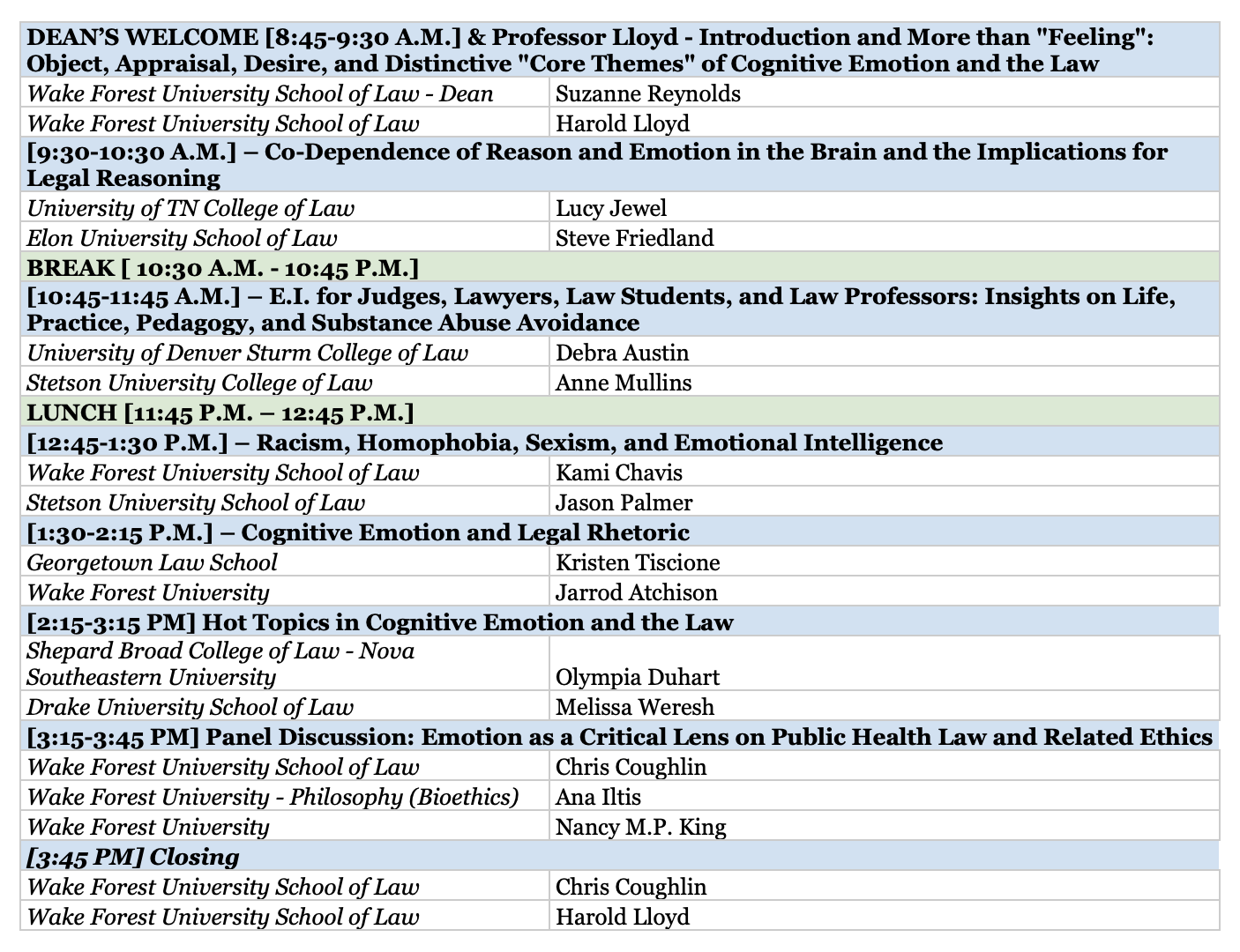Click the name Nancy M.P. King

pyautogui.click(x=641, y=827)
